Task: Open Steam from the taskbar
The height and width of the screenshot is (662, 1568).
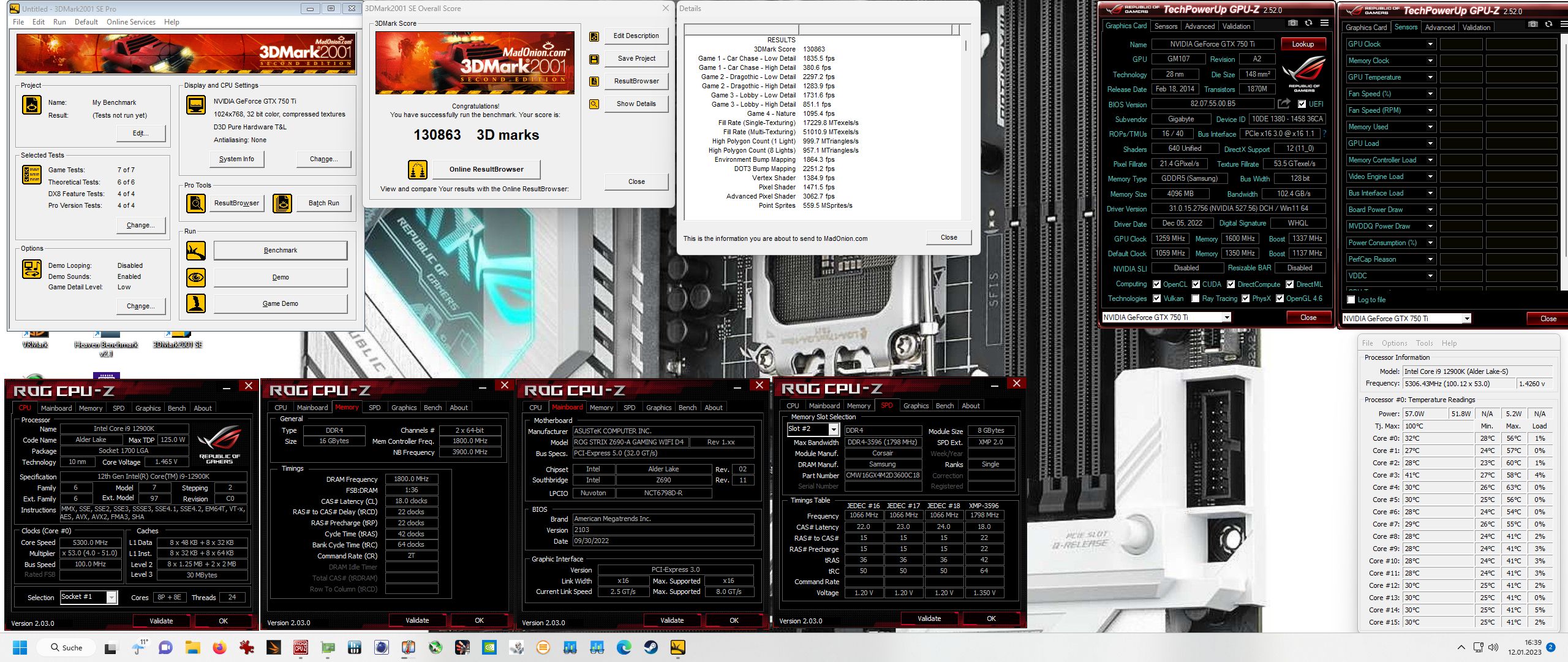Action: point(650,648)
